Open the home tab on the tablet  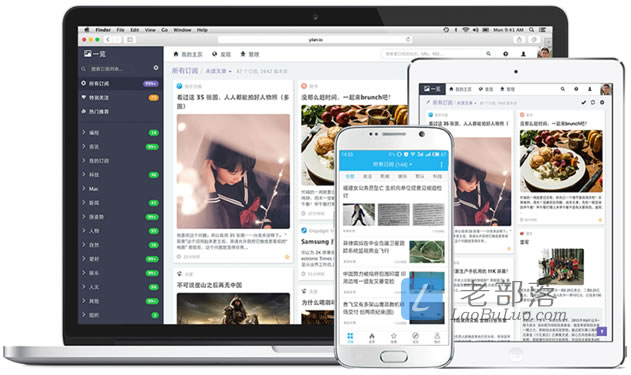[x=460, y=89]
